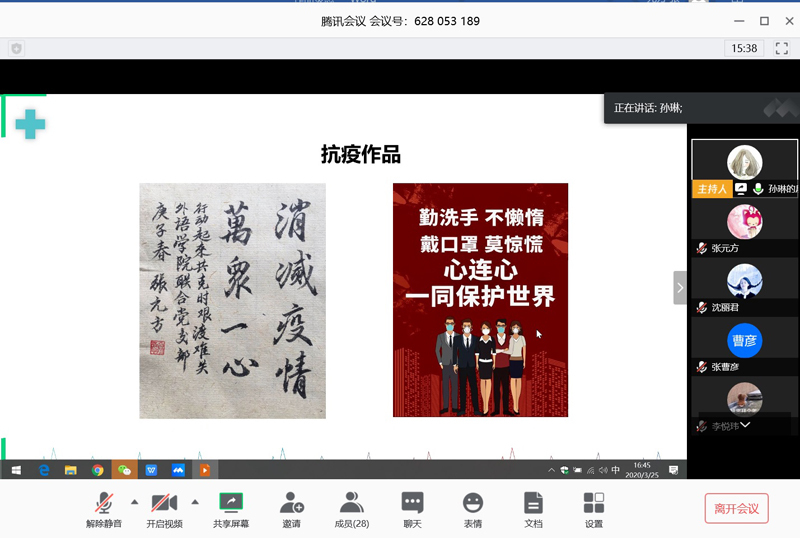Open the 成员(28) members list
This screenshot has width=800, height=538.
tap(351, 508)
